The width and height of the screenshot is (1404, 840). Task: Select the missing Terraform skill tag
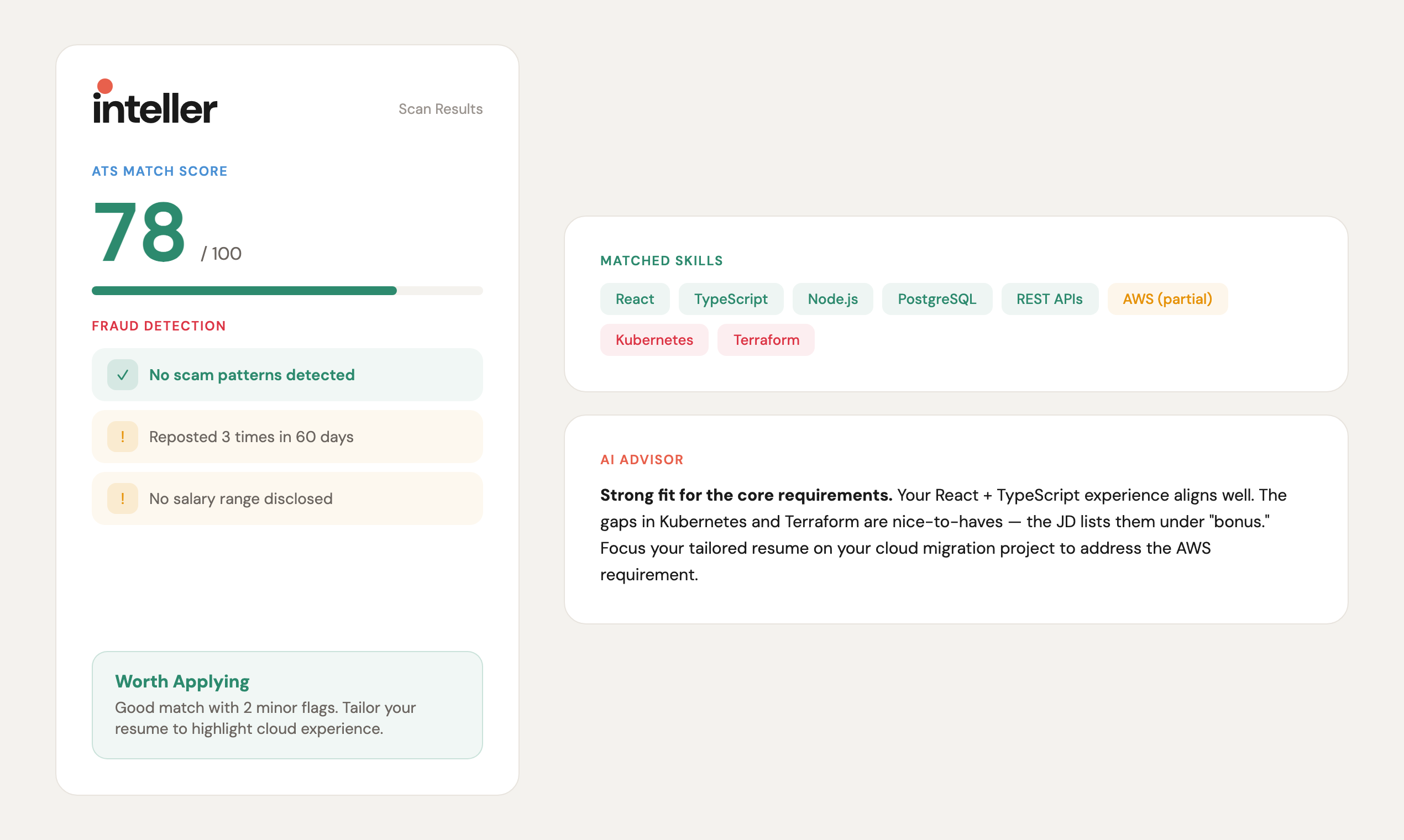tap(766, 340)
